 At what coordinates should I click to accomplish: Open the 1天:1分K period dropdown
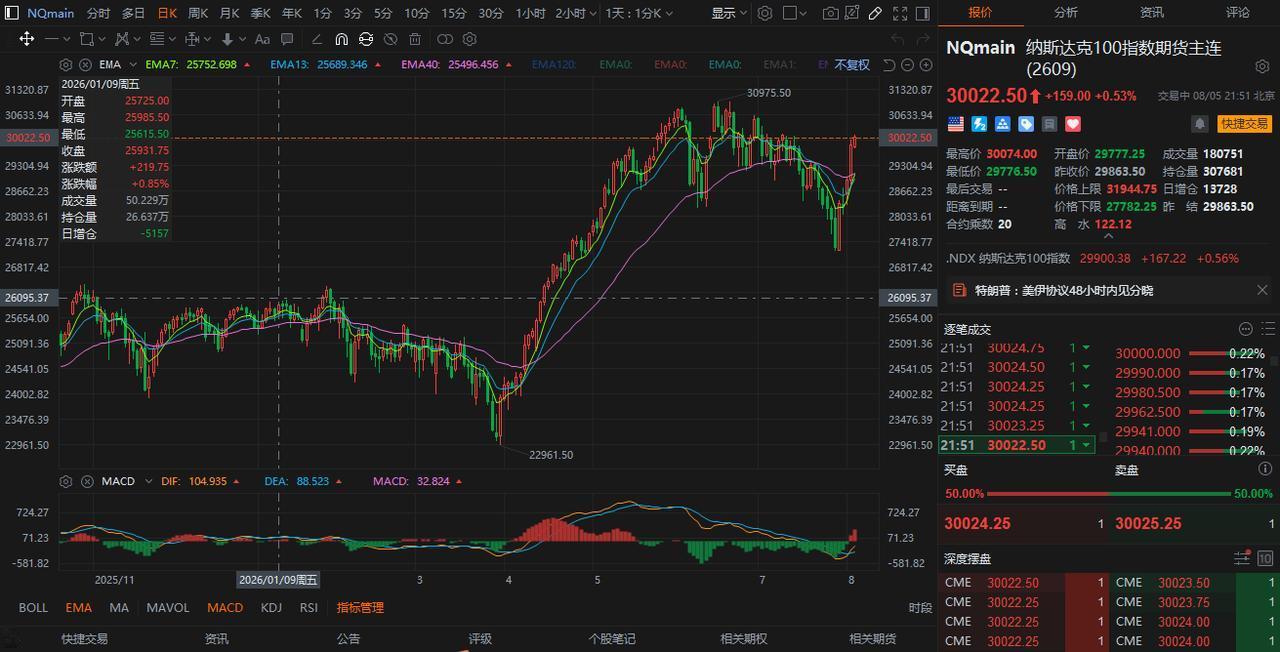[x=640, y=13]
